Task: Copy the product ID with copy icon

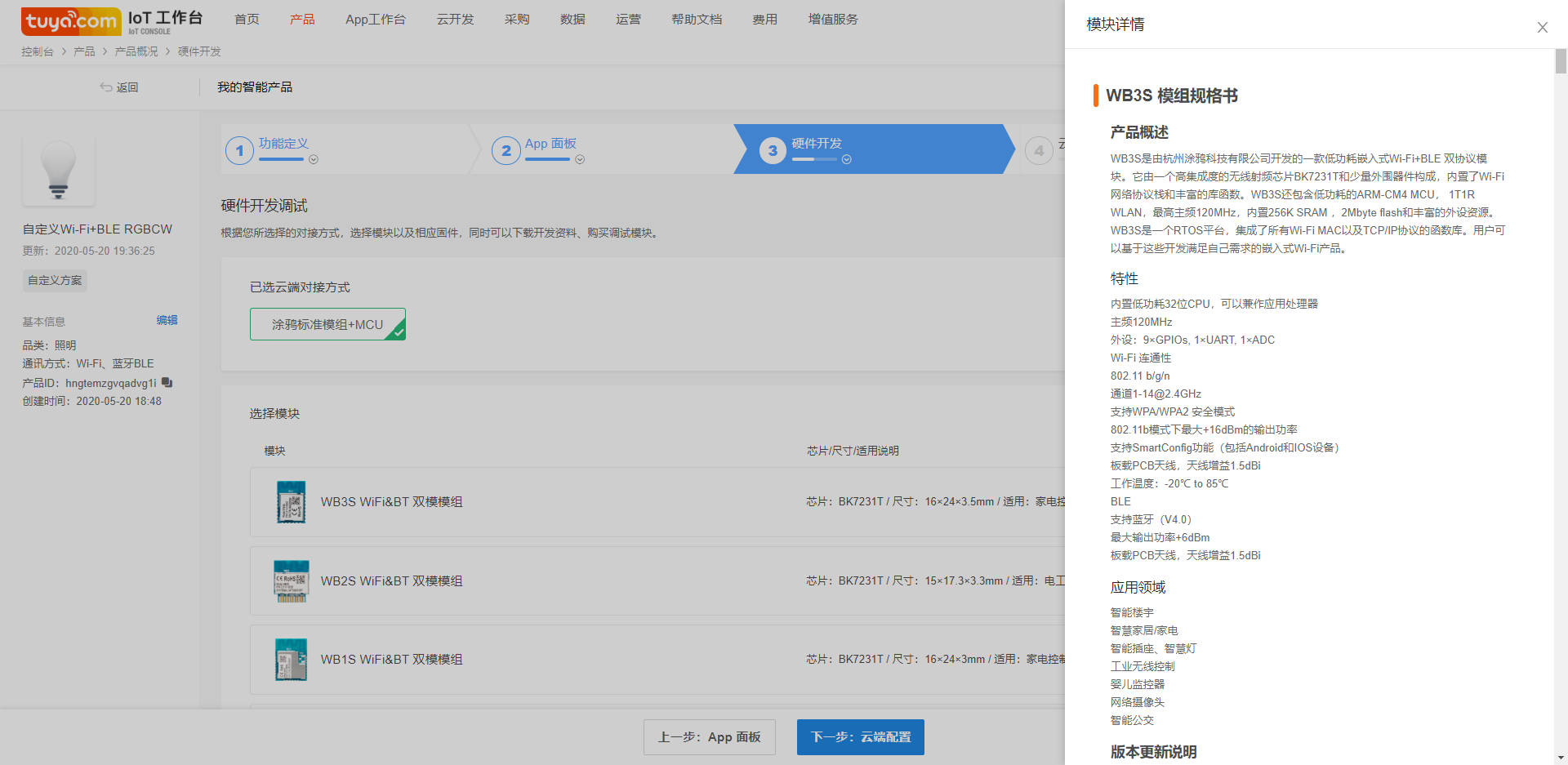Action: pos(167,382)
